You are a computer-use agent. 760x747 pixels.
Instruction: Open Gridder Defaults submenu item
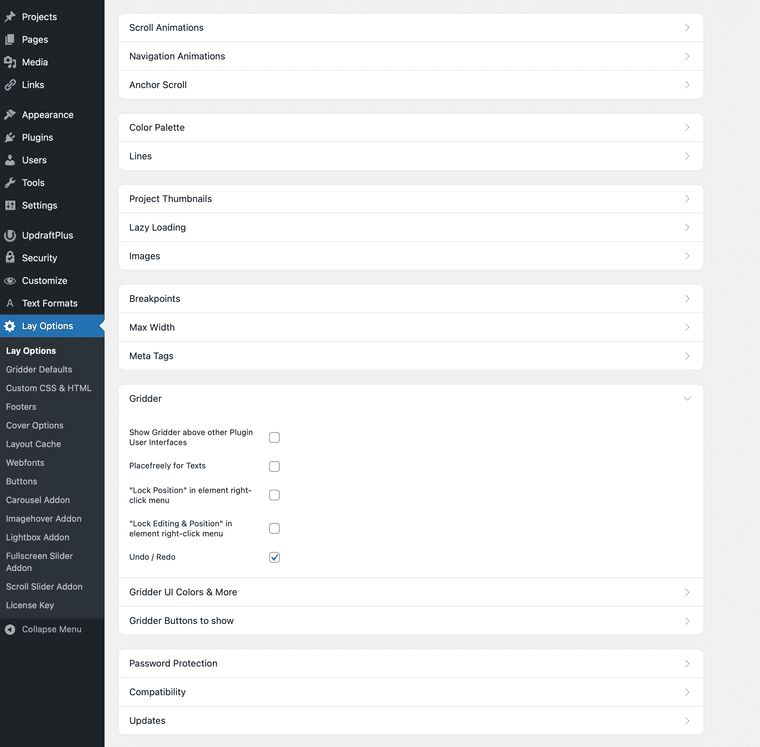click(x=39, y=369)
